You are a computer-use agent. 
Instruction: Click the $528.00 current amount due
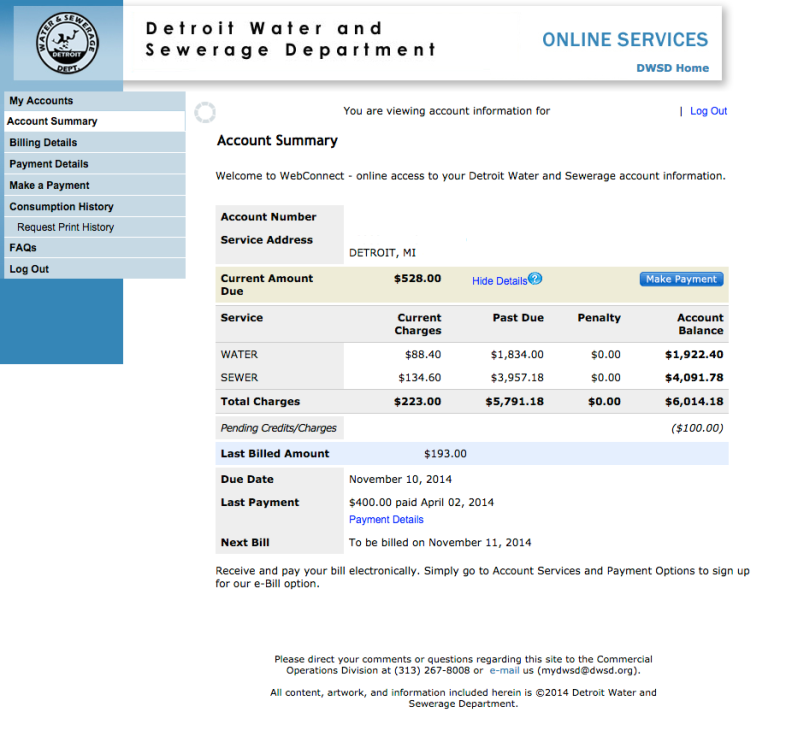tap(417, 279)
